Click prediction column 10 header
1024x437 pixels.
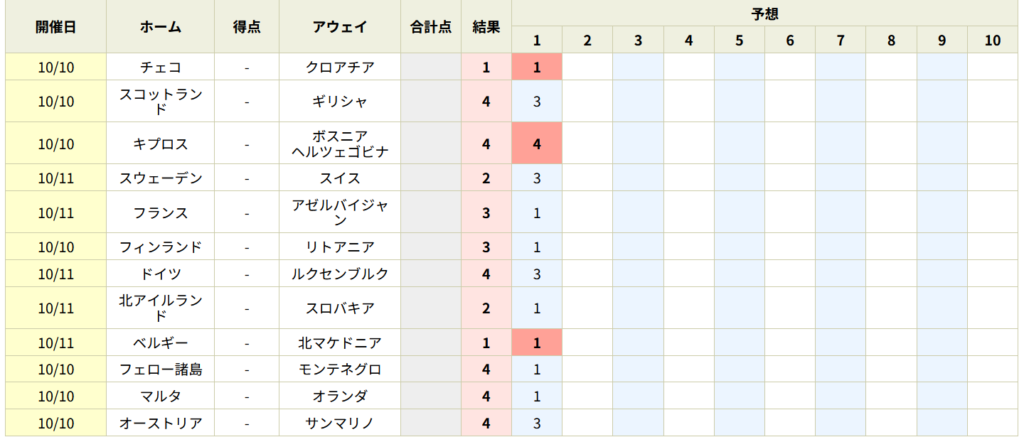pos(992,40)
